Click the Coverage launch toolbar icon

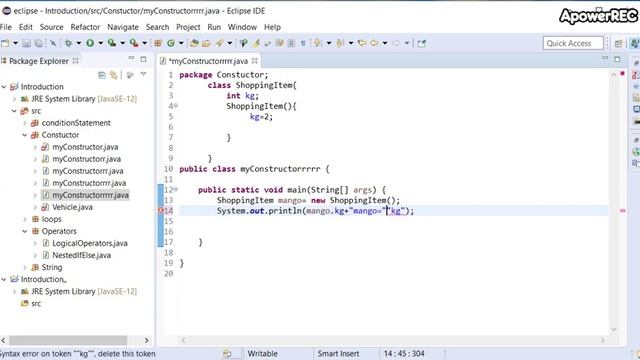[112, 43]
